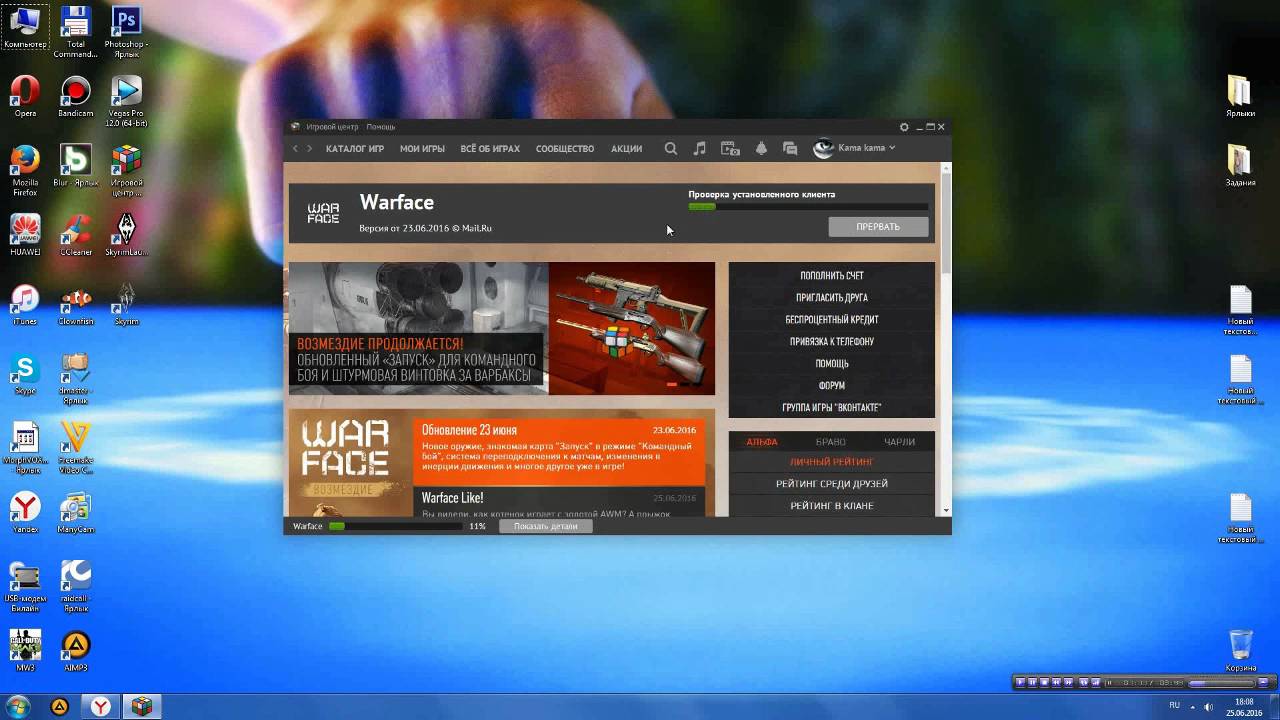Select РЕЙТИНГ В КЛАНЕ

click(x=832, y=506)
